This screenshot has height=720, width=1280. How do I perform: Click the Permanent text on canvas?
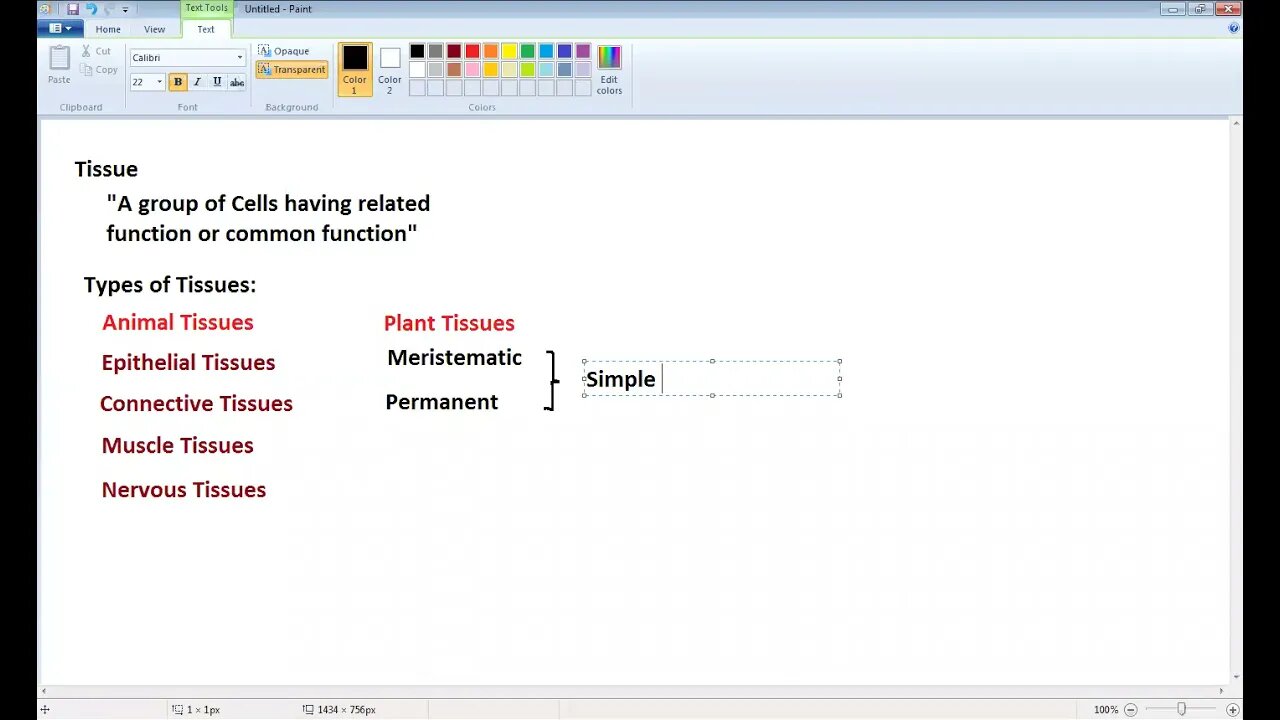442,402
